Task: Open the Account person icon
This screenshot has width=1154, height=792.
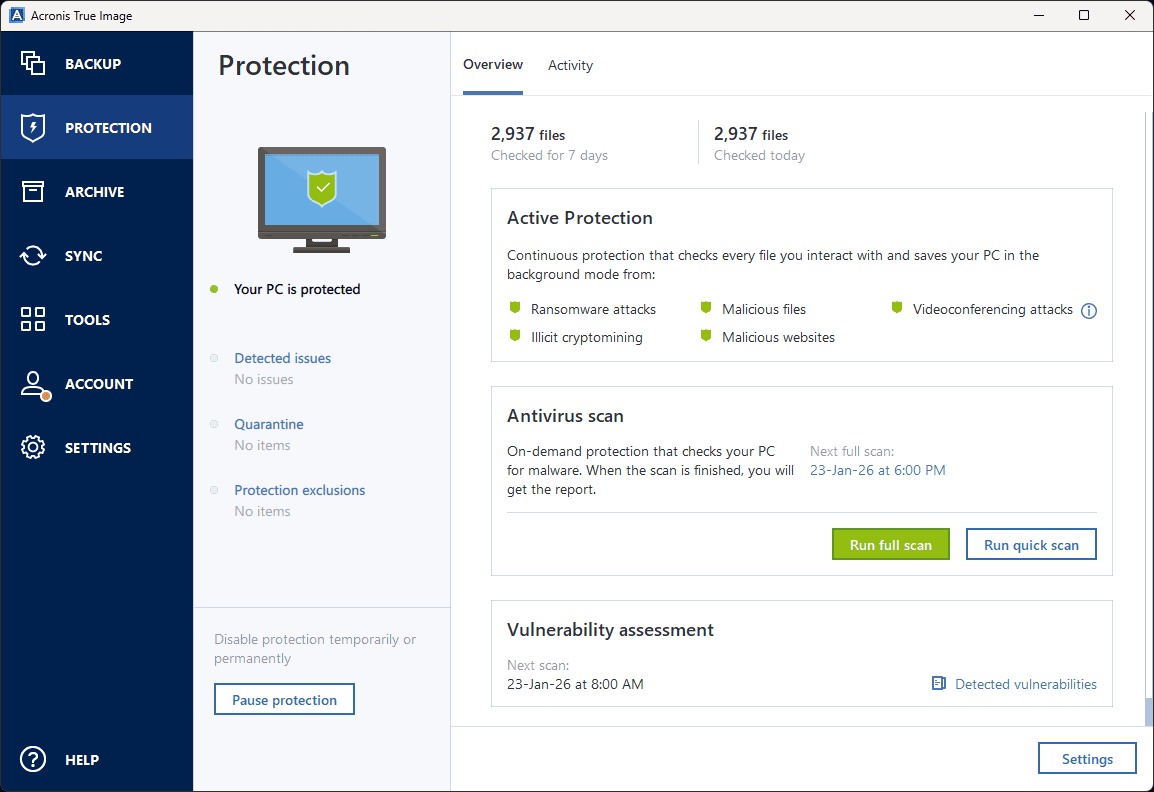Action: 34,385
